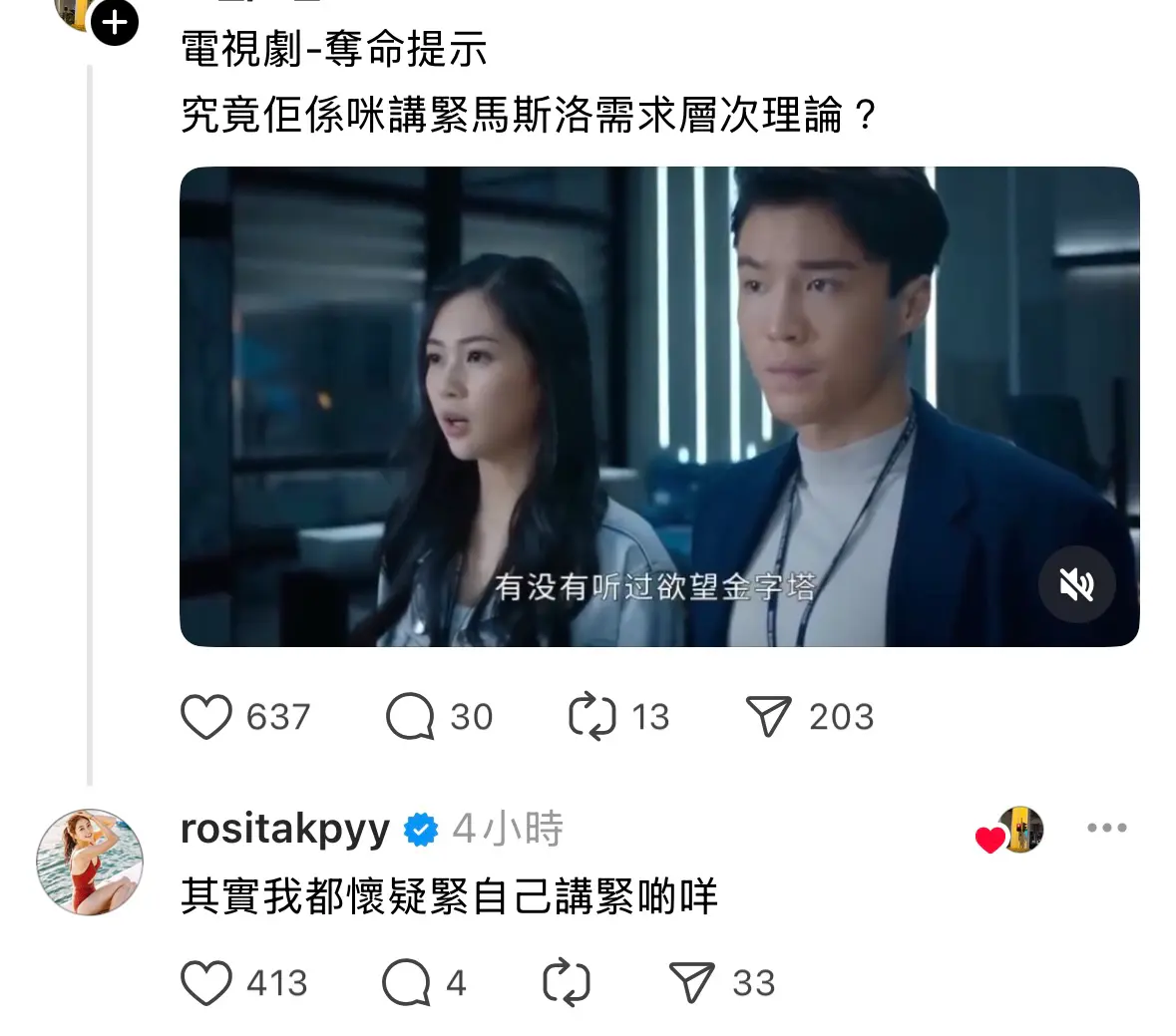Like the post with 637 likes
The height and width of the screenshot is (1036, 1176).
[206, 717]
